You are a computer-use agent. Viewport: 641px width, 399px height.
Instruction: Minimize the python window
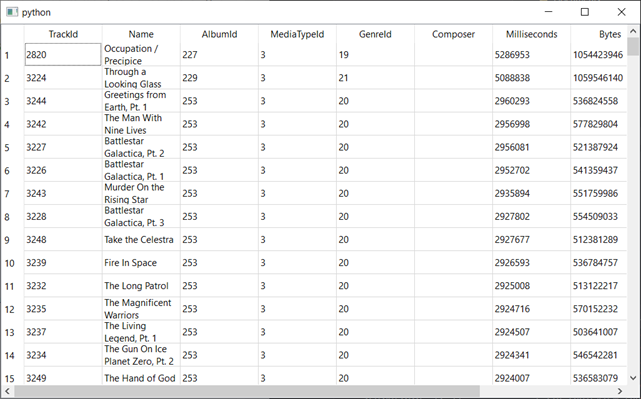pos(549,12)
